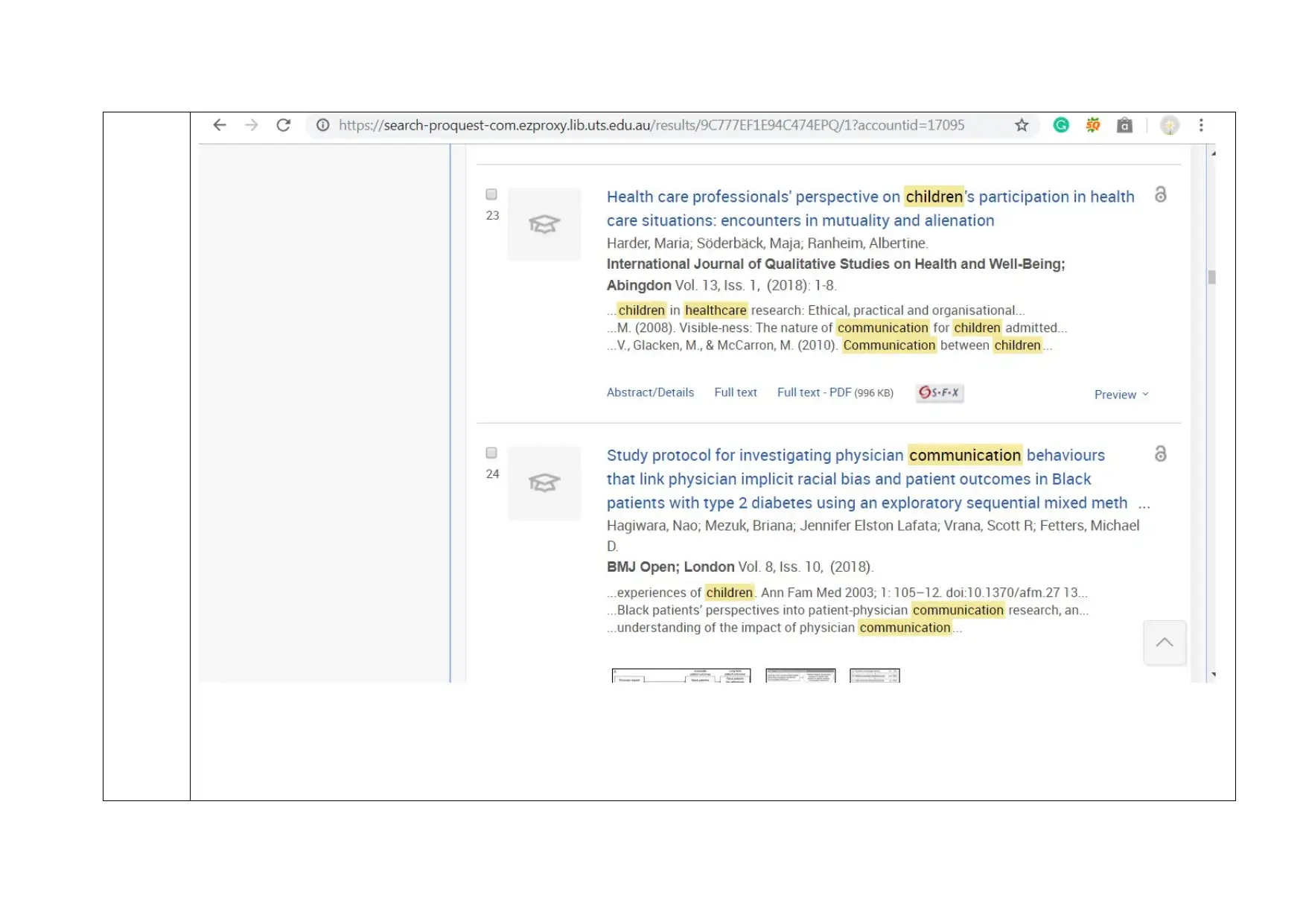The image size is (1306, 924).
Task: Click the back-to-top arrow button
Action: tap(1165, 642)
